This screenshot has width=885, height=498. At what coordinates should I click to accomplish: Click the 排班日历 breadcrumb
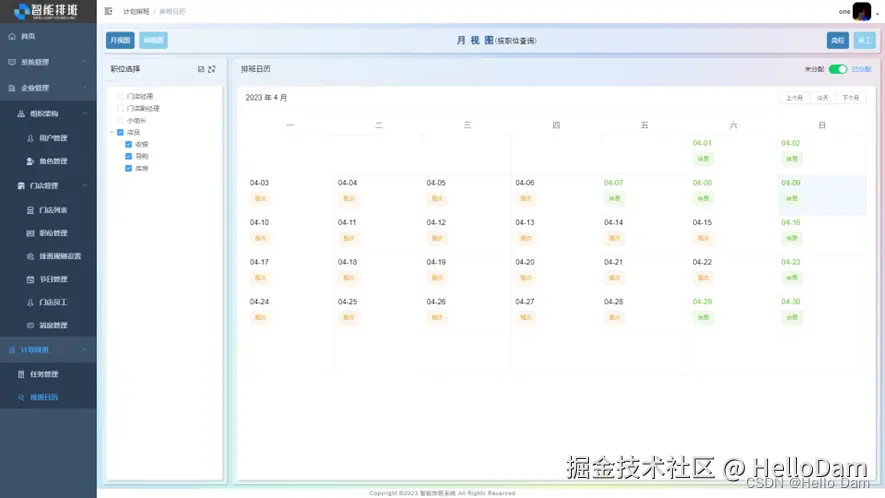[172, 11]
